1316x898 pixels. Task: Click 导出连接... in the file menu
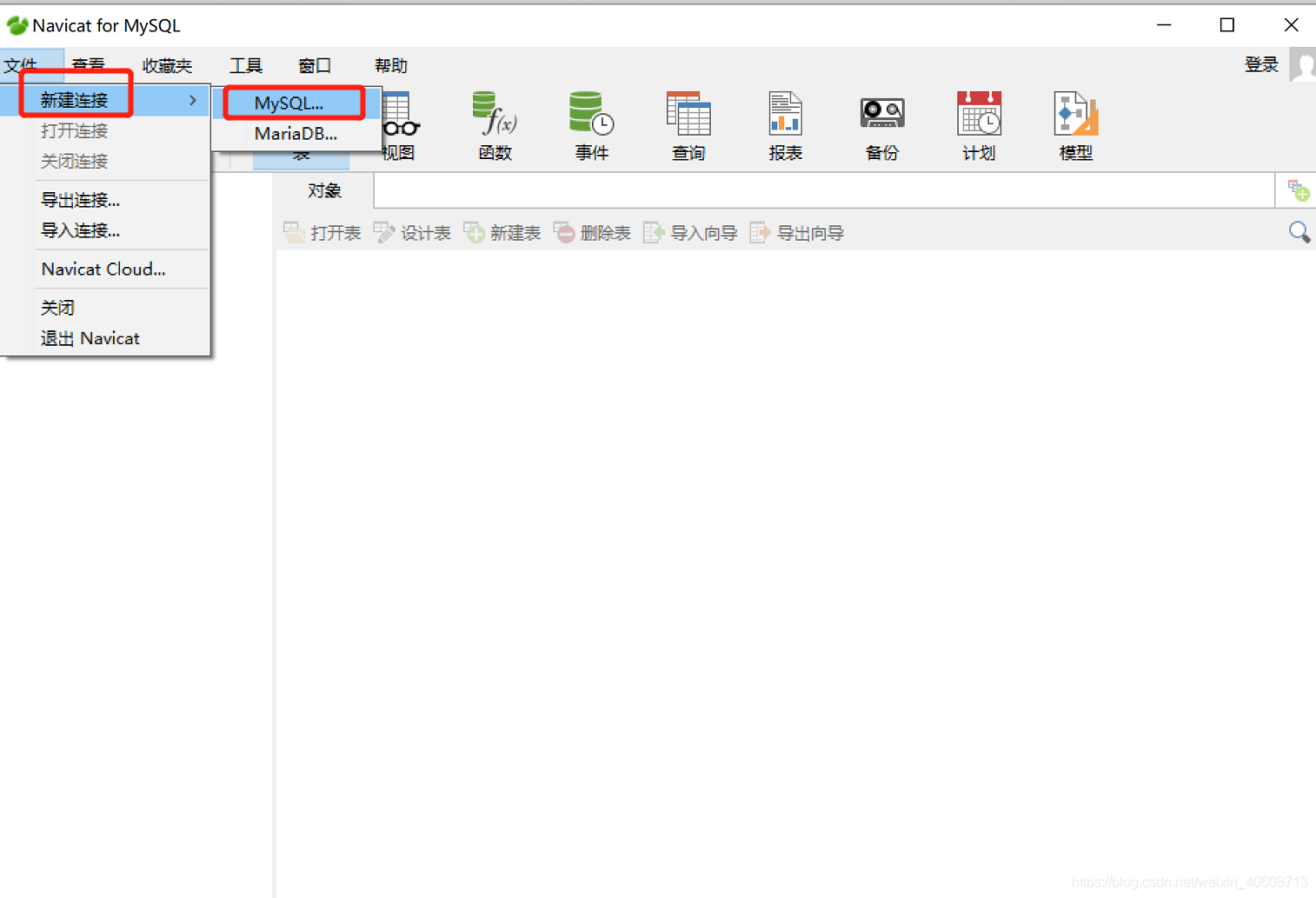coord(80,199)
